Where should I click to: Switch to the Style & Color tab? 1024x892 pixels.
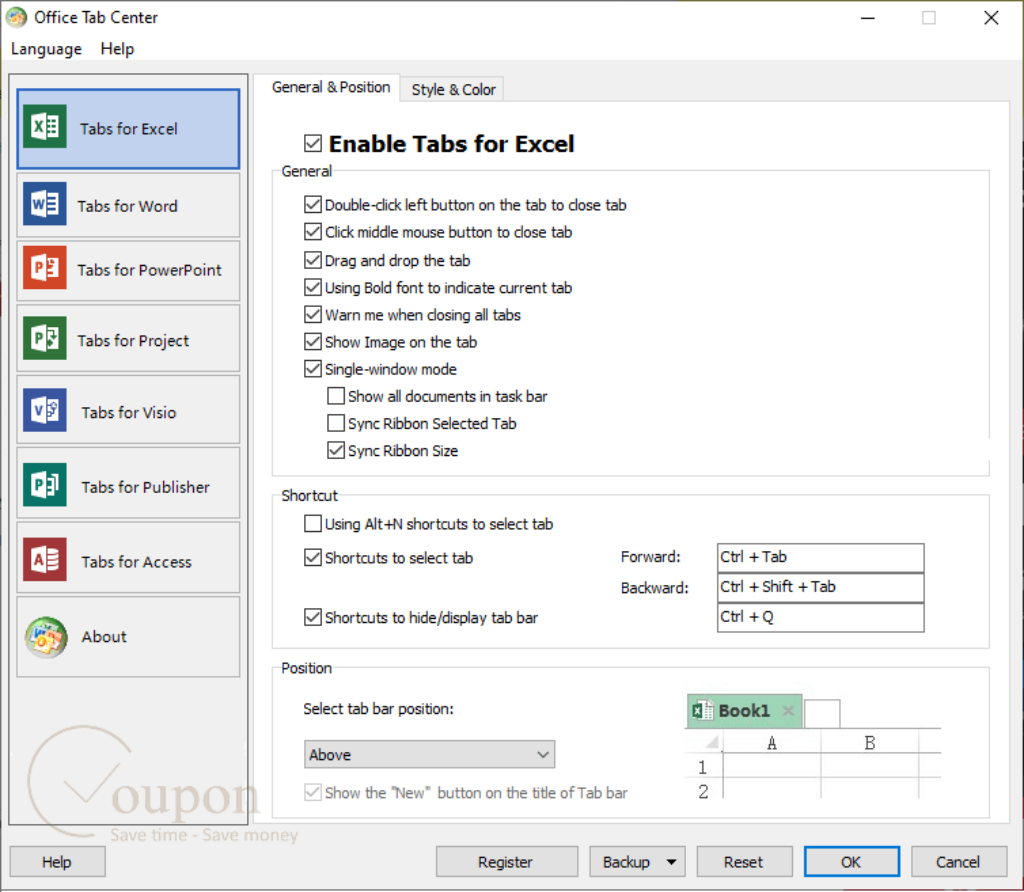pos(453,89)
